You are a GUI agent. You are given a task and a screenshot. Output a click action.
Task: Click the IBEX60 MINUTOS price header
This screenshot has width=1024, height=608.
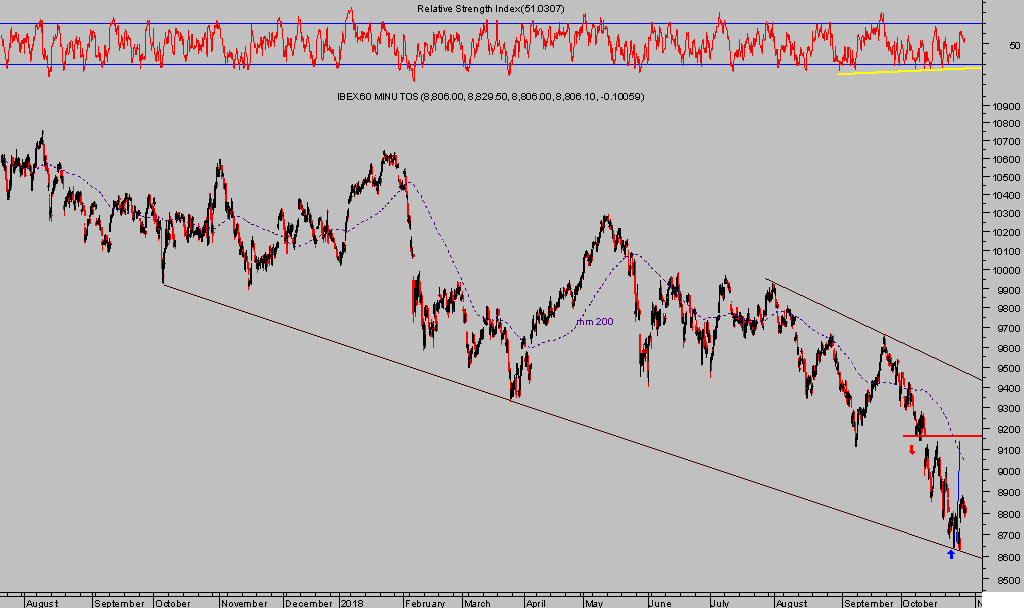click(490, 96)
